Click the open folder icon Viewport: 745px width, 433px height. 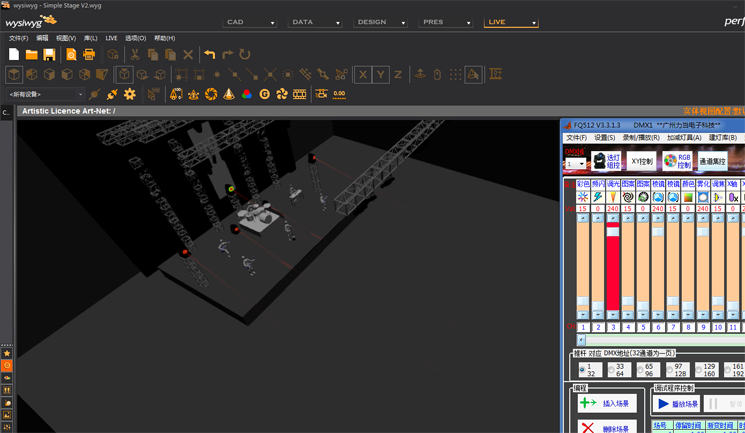click(31, 55)
